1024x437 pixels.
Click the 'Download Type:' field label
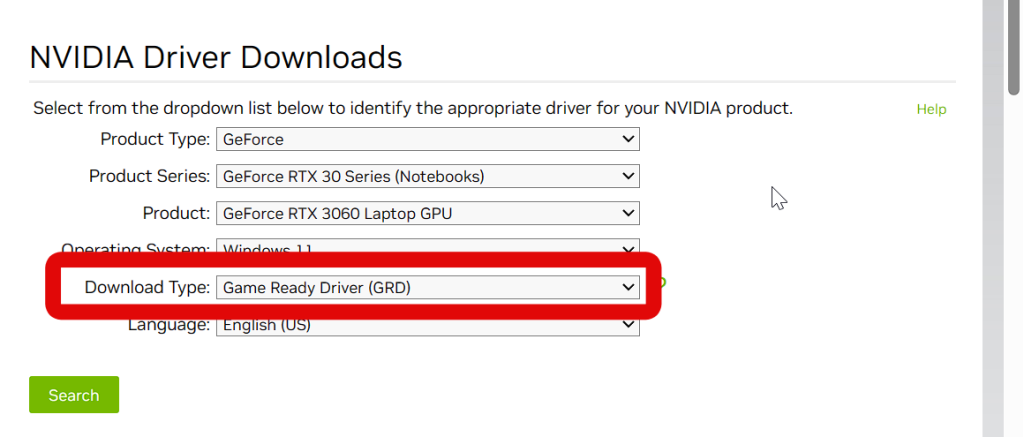tap(147, 288)
